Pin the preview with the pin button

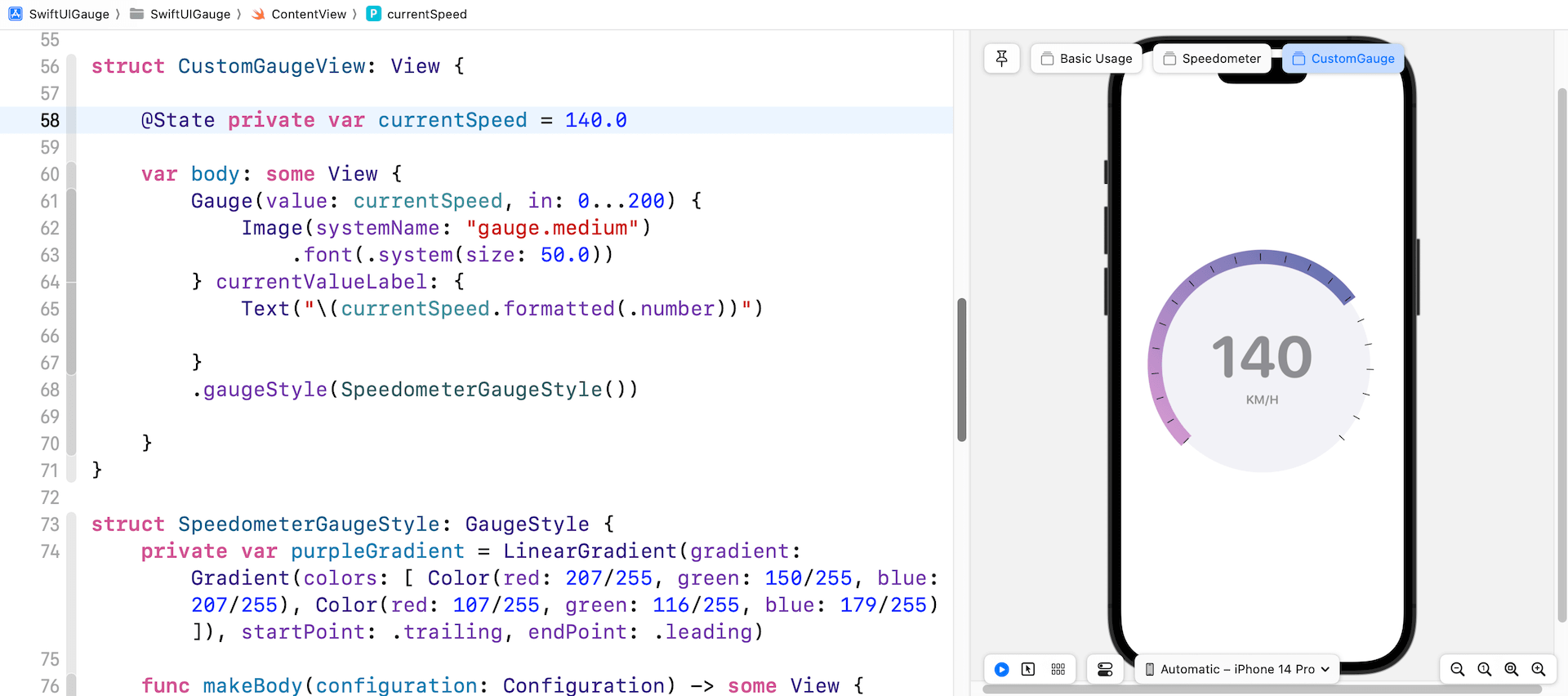[1002, 59]
